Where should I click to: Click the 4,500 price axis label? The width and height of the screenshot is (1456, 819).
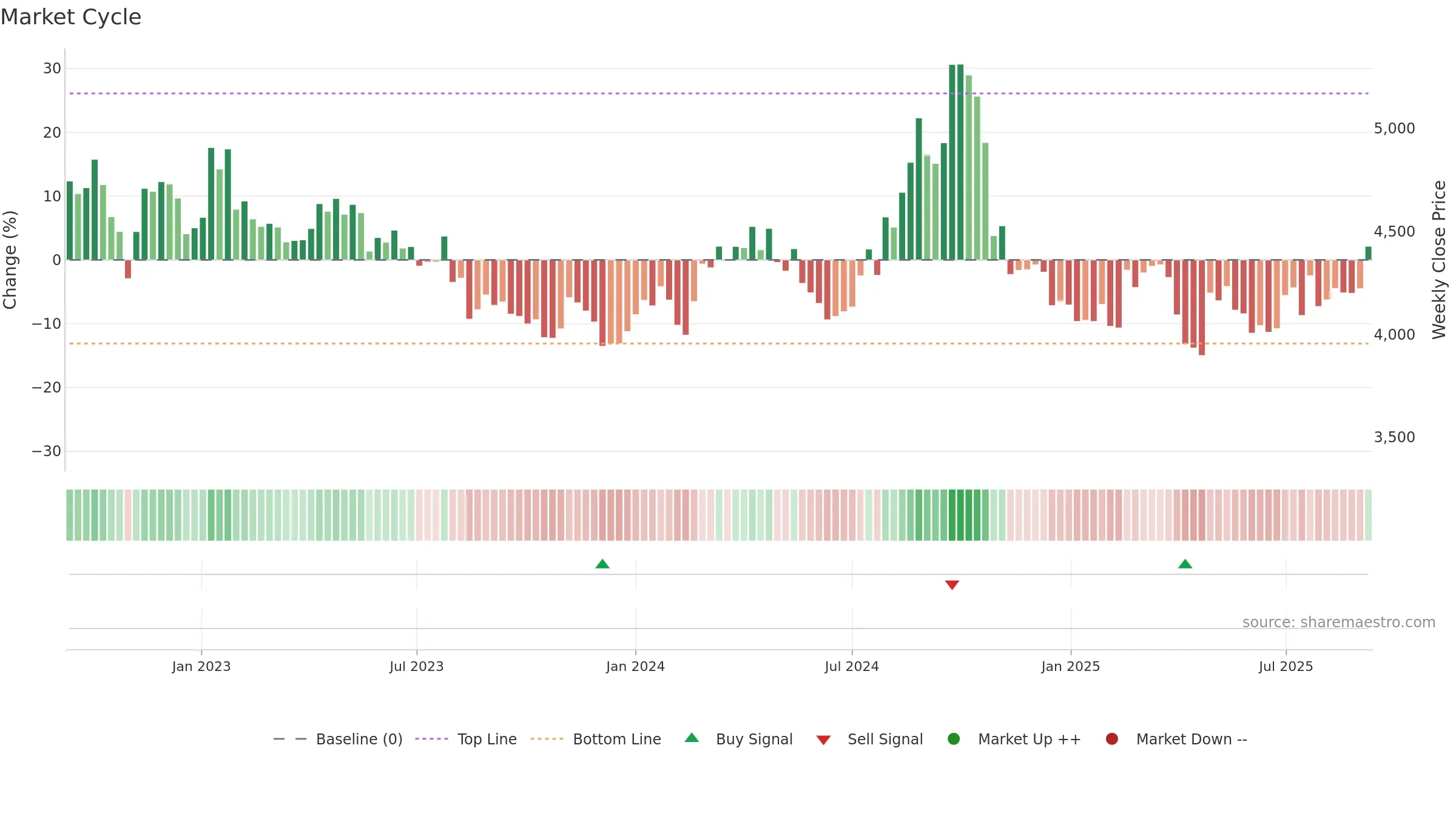pos(1394,232)
